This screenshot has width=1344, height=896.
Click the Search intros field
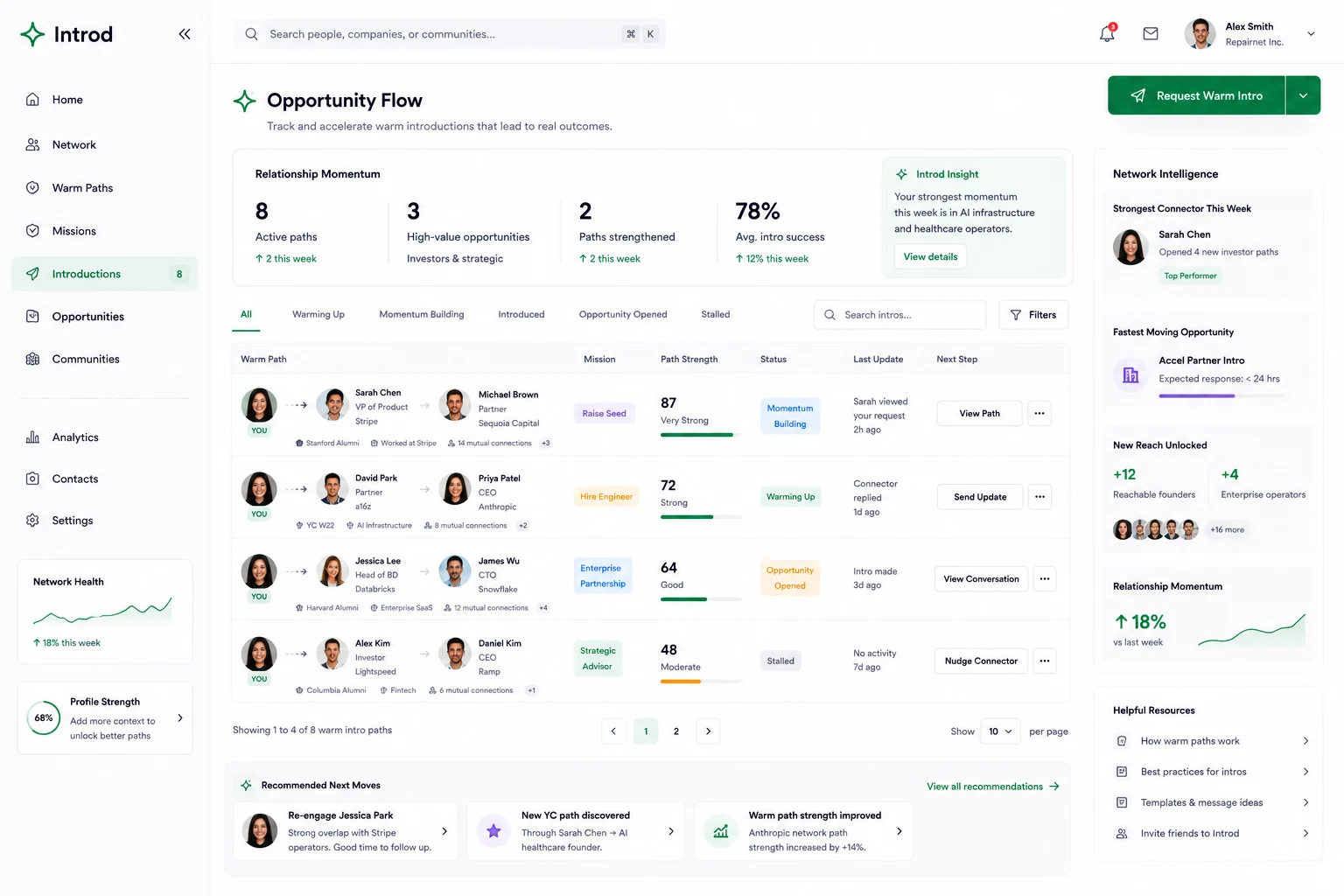click(x=900, y=315)
